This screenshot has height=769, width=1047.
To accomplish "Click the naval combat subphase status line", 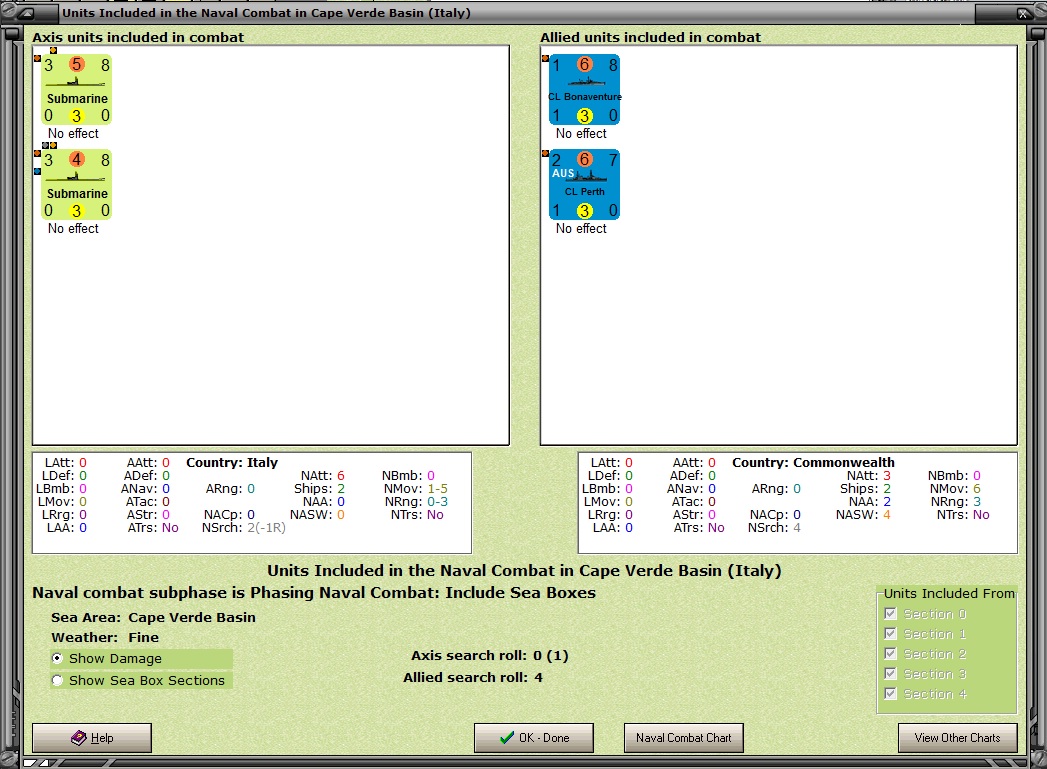I will [x=314, y=593].
